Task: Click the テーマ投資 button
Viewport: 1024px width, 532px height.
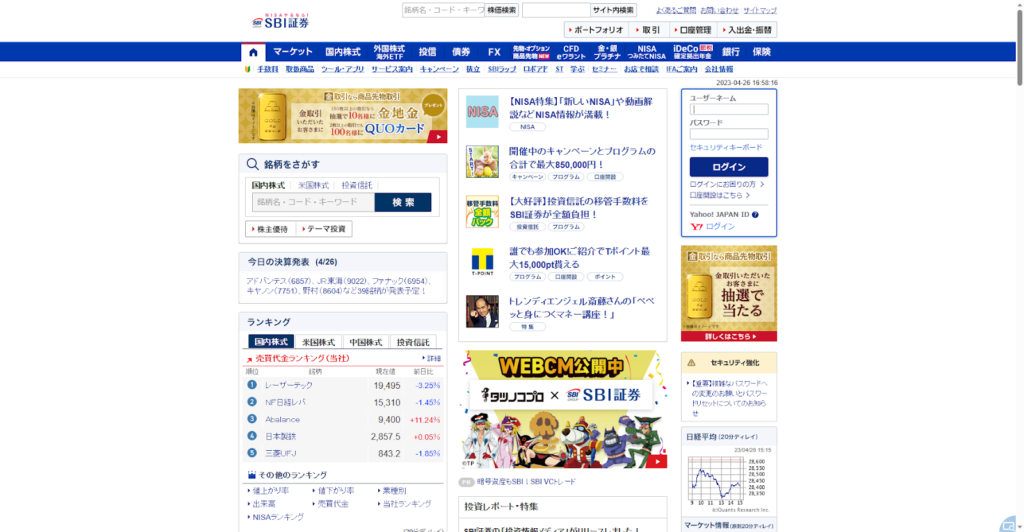Action: (325, 229)
